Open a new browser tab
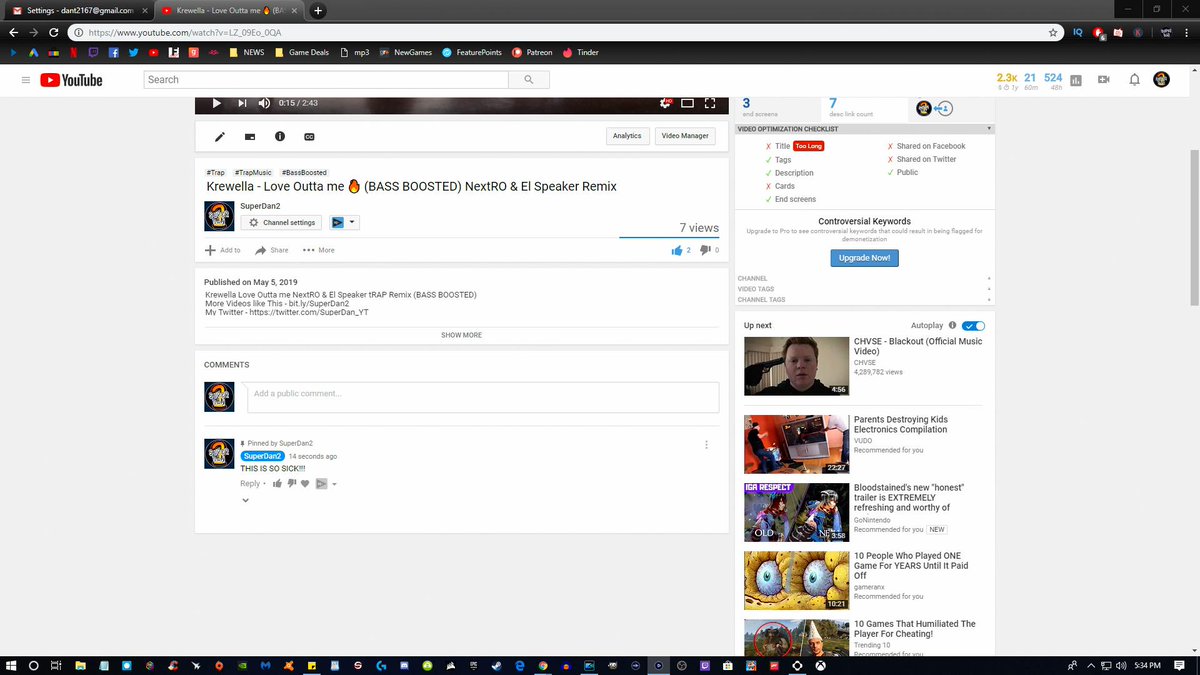 tap(318, 11)
